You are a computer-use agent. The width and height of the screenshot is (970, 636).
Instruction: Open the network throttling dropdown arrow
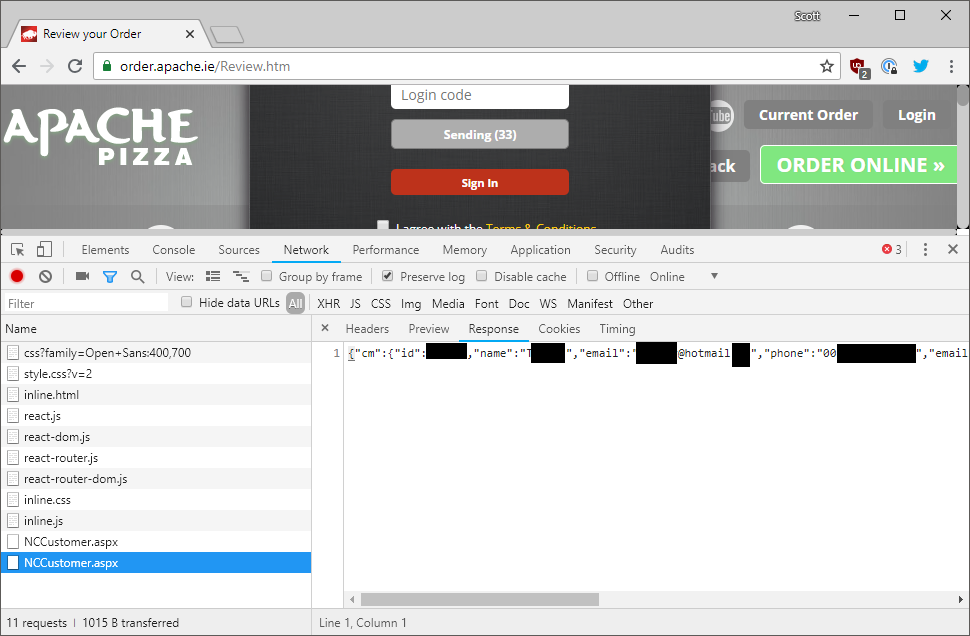(714, 276)
